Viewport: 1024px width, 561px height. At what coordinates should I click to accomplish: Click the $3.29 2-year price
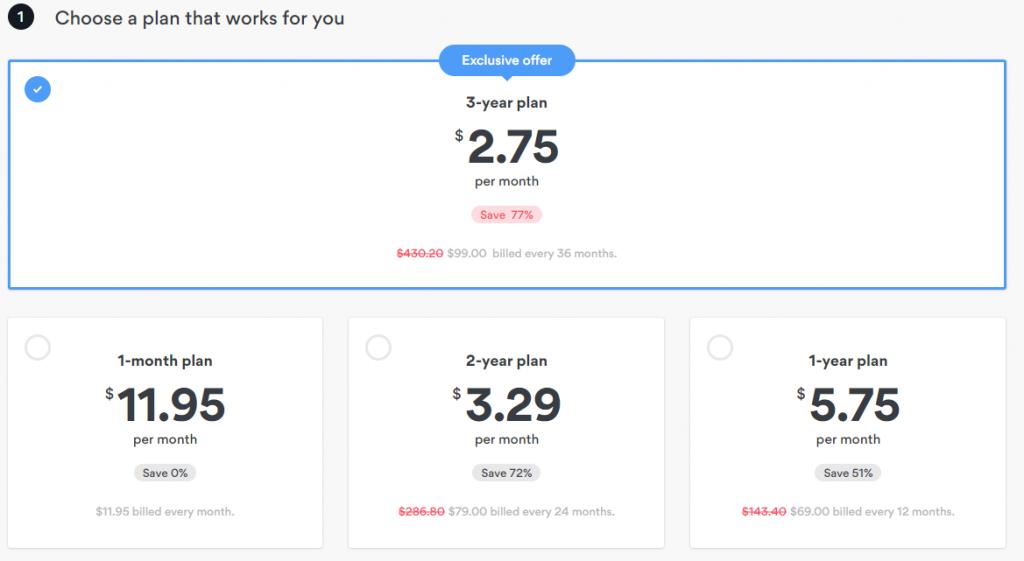tap(507, 405)
